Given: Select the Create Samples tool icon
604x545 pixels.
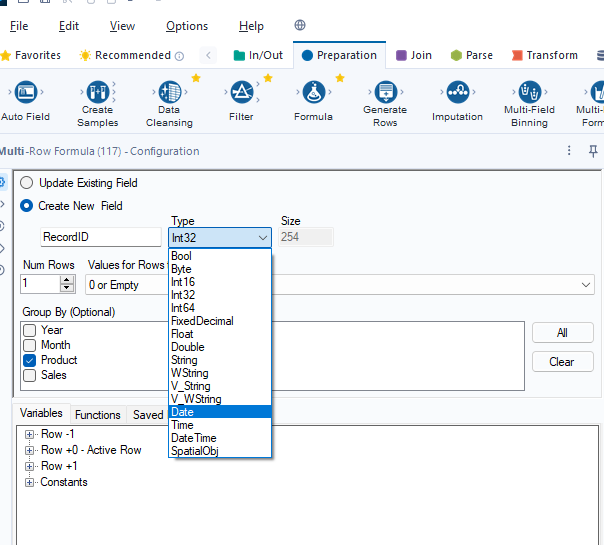Looking at the screenshot, I should click(97, 92).
